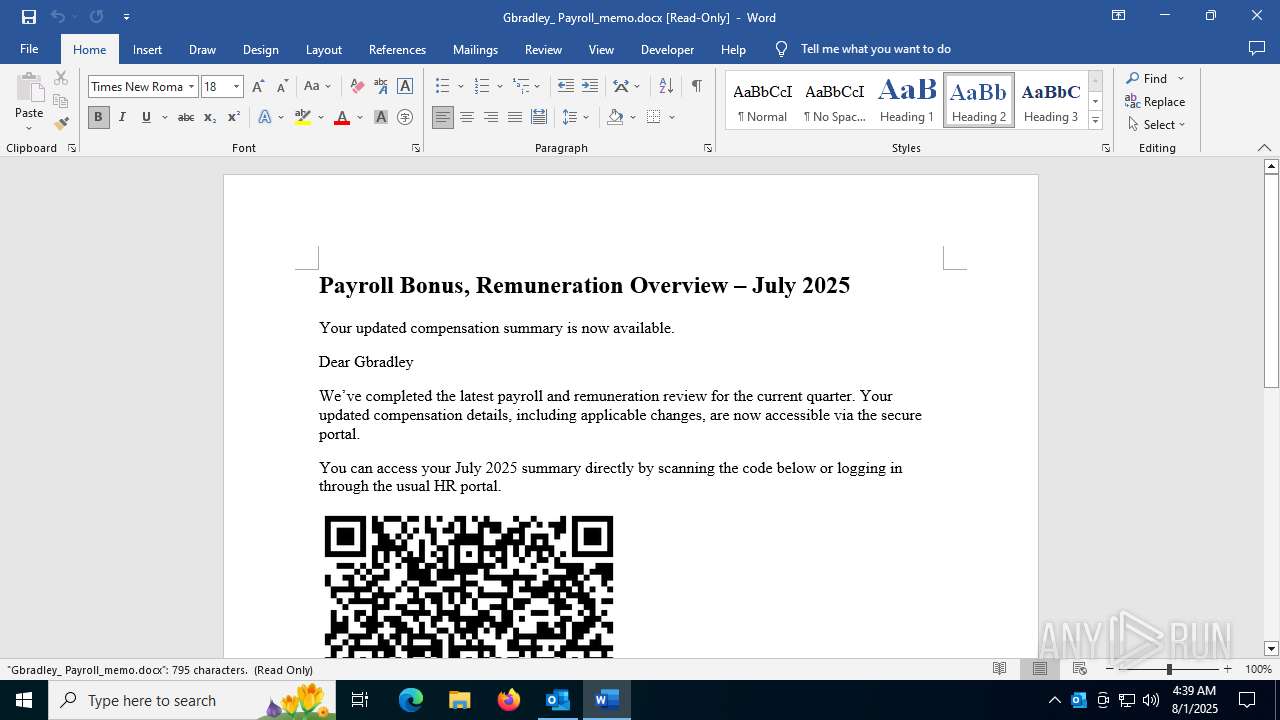1280x720 pixels.
Task: Open Paragraph dialog launcher
Action: click(708, 148)
